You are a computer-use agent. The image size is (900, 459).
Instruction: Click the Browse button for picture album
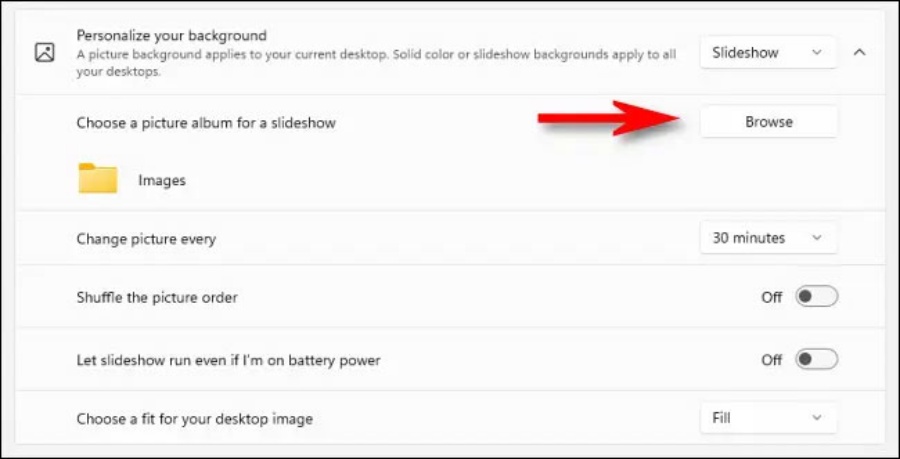pos(768,122)
